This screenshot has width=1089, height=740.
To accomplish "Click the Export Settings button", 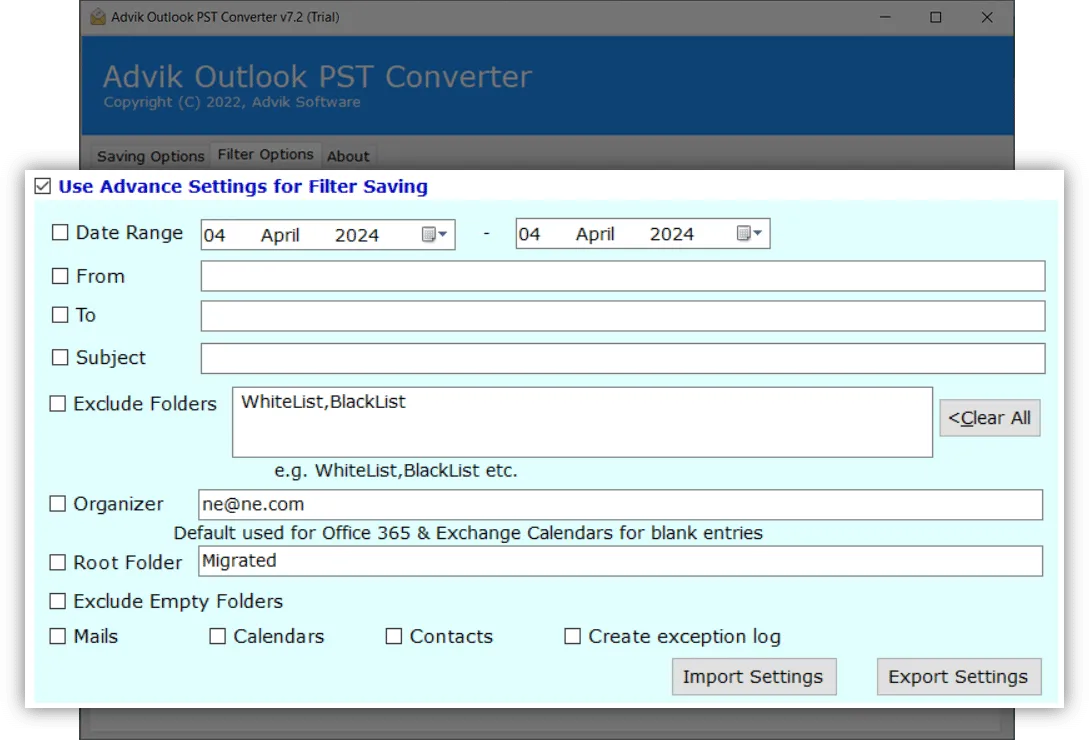I will pos(958,677).
